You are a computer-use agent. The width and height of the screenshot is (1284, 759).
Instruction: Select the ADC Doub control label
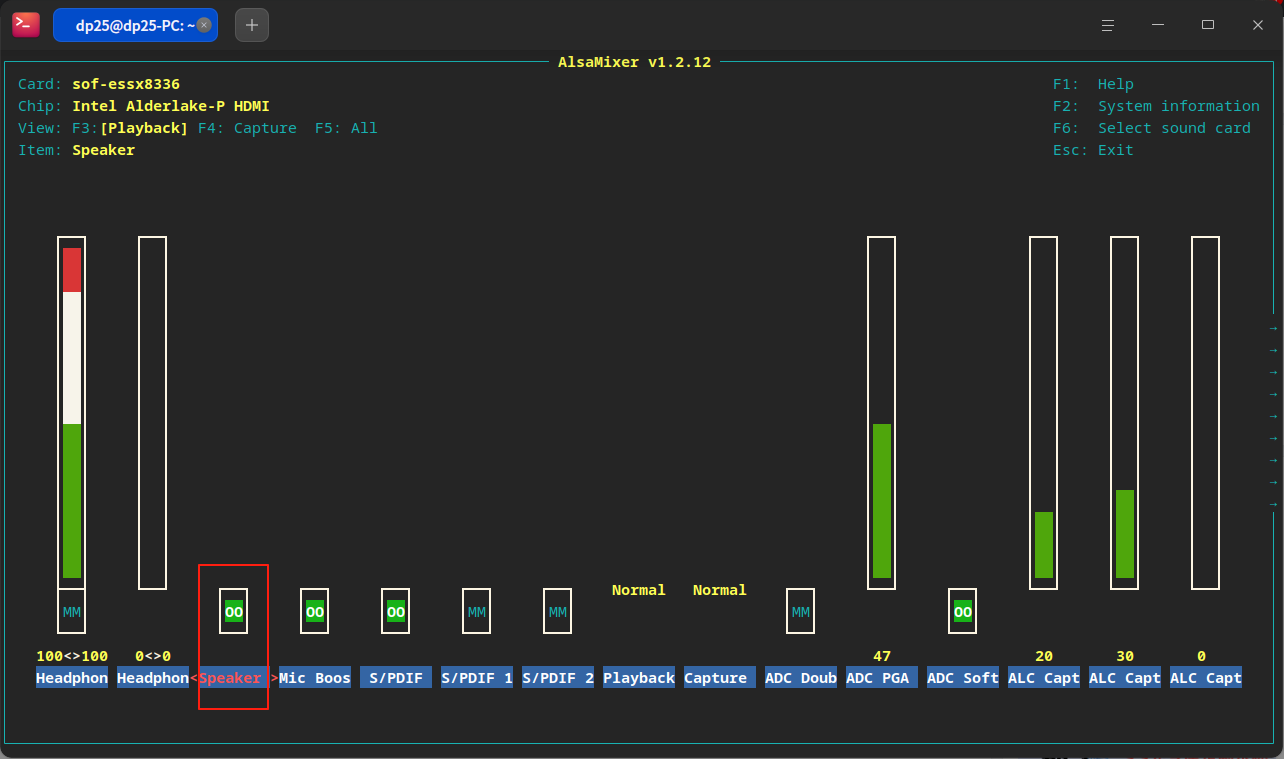click(801, 678)
